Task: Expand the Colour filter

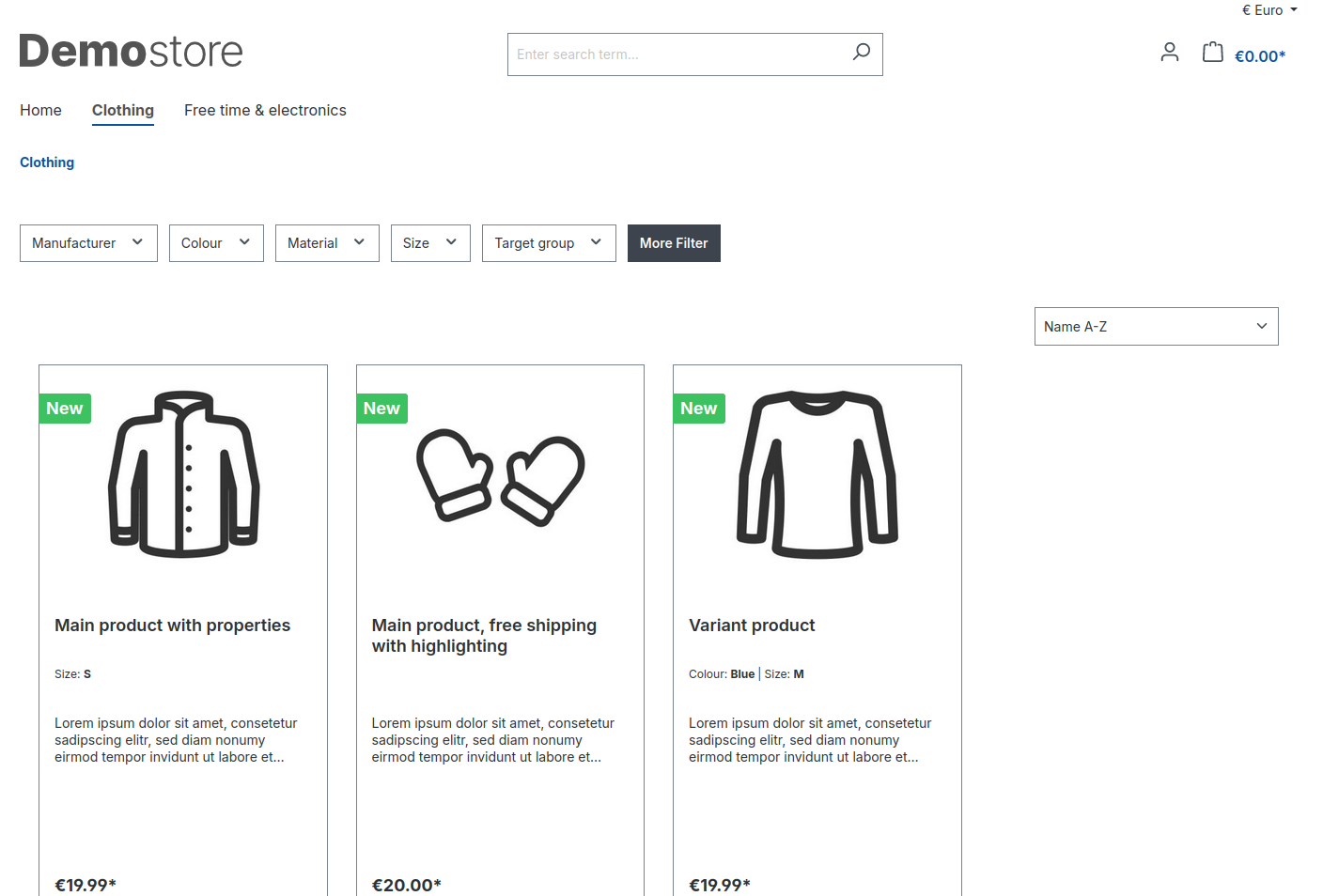Action: coord(216,243)
